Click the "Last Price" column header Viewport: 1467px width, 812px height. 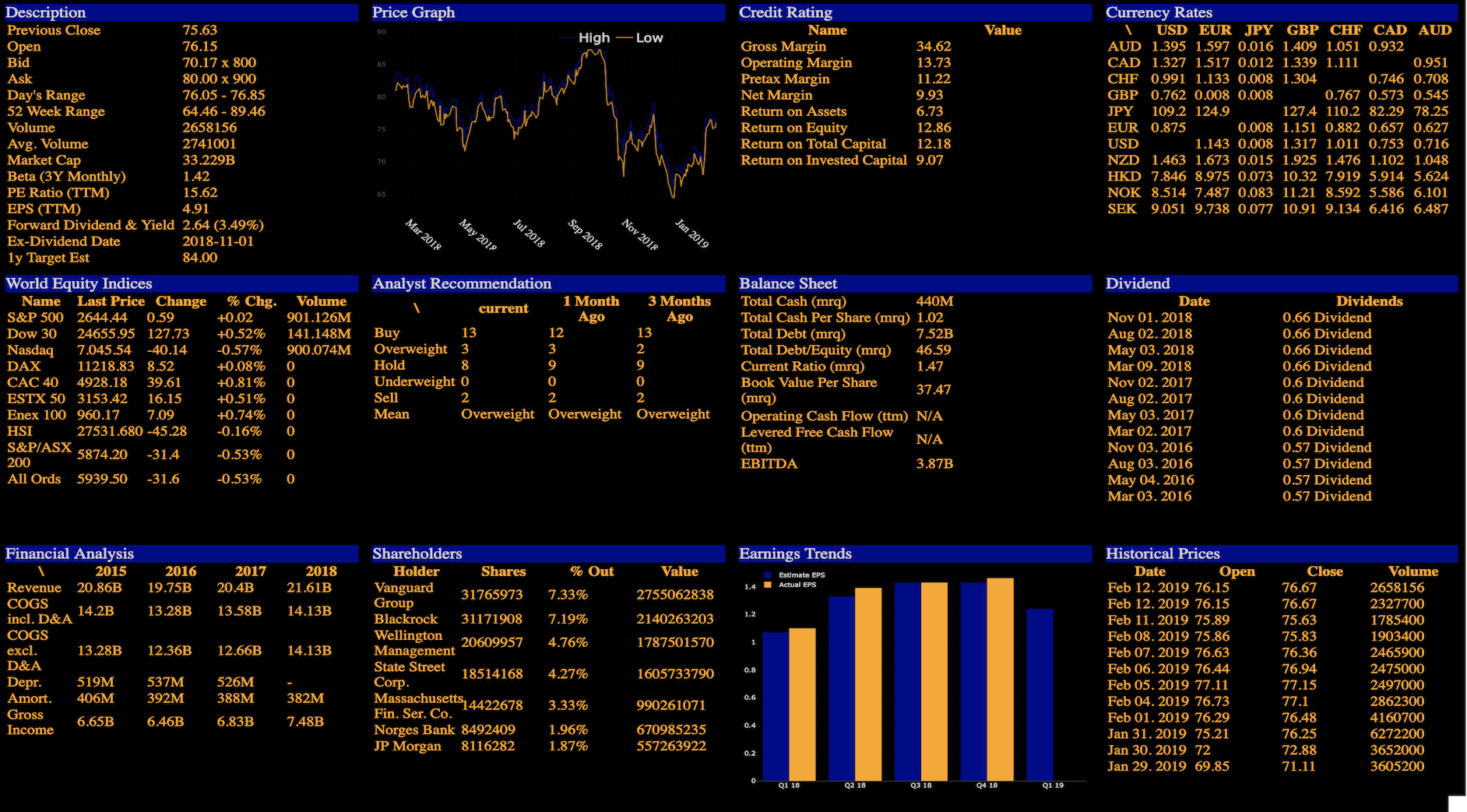coord(111,301)
